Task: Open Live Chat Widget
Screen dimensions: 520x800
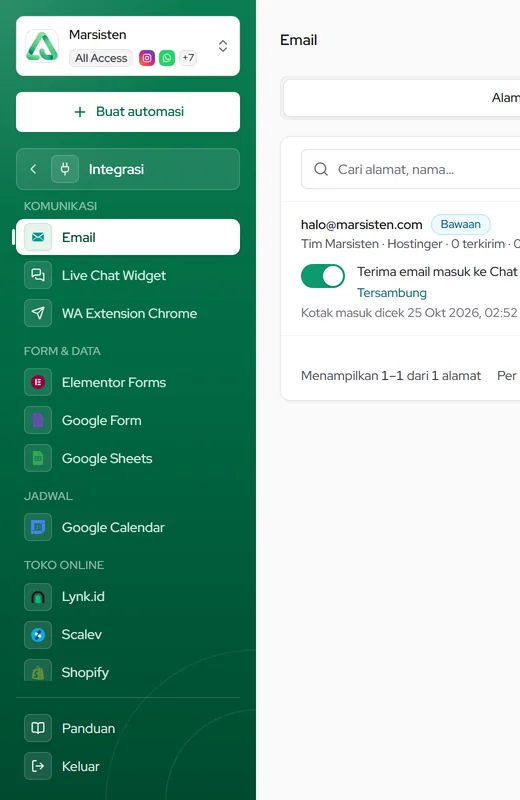Action: (x=128, y=275)
